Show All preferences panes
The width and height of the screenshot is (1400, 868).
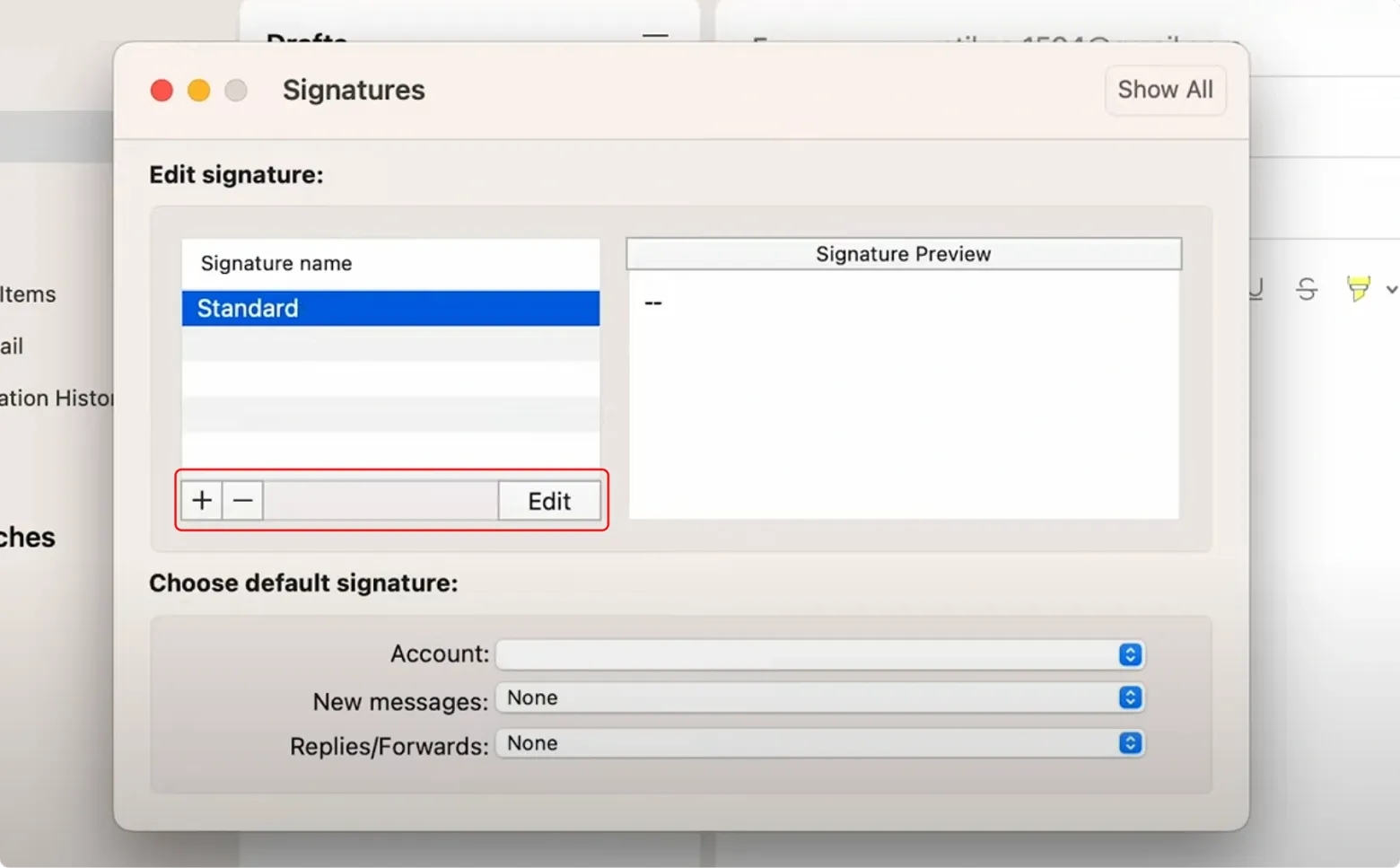click(1165, 90)
